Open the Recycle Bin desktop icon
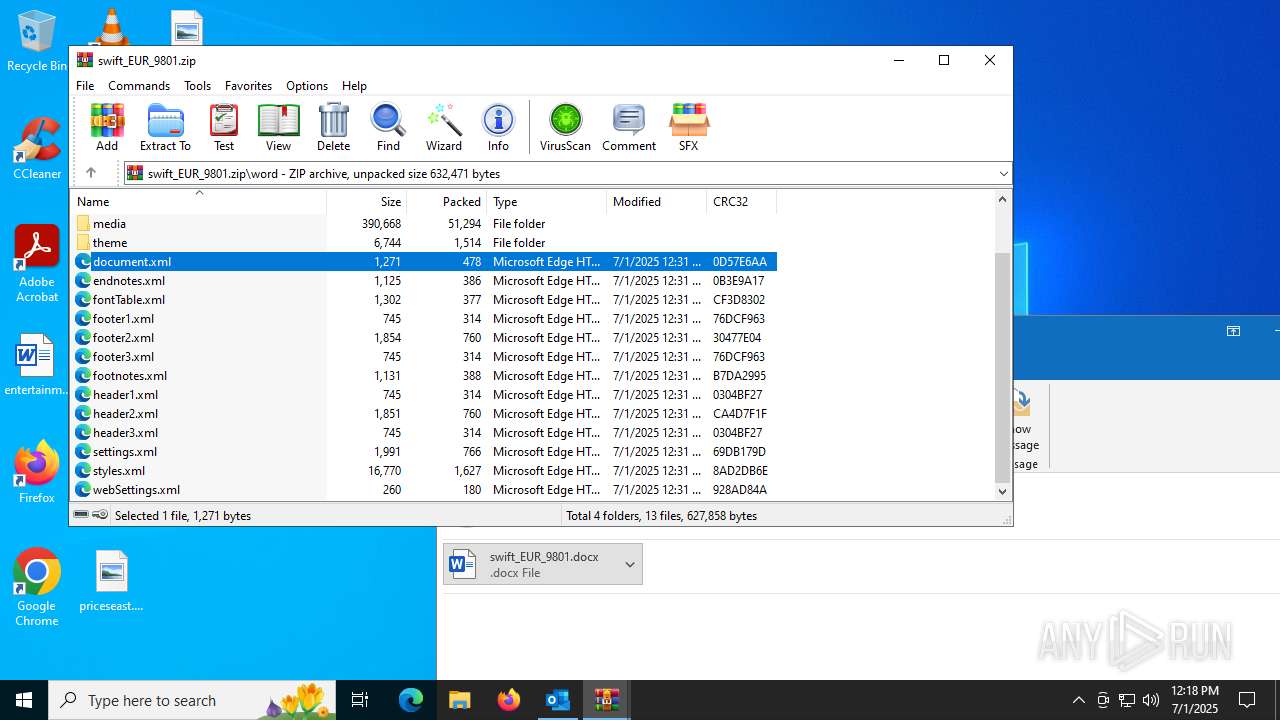The image size is (1280, 720). [37, 41]
